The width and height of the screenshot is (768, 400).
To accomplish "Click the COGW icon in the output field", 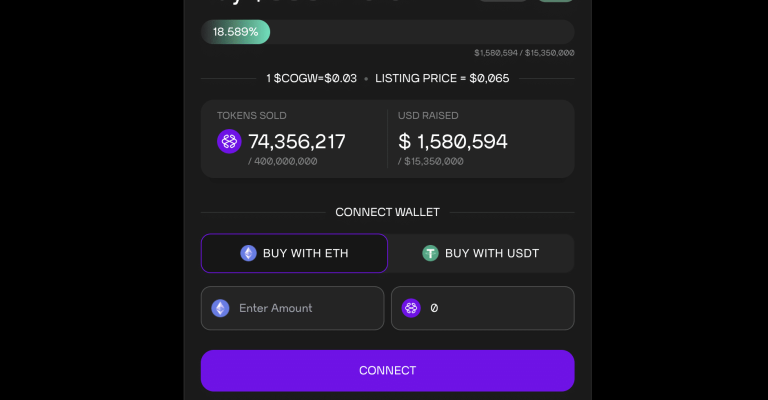I will [x=411, y=308].
